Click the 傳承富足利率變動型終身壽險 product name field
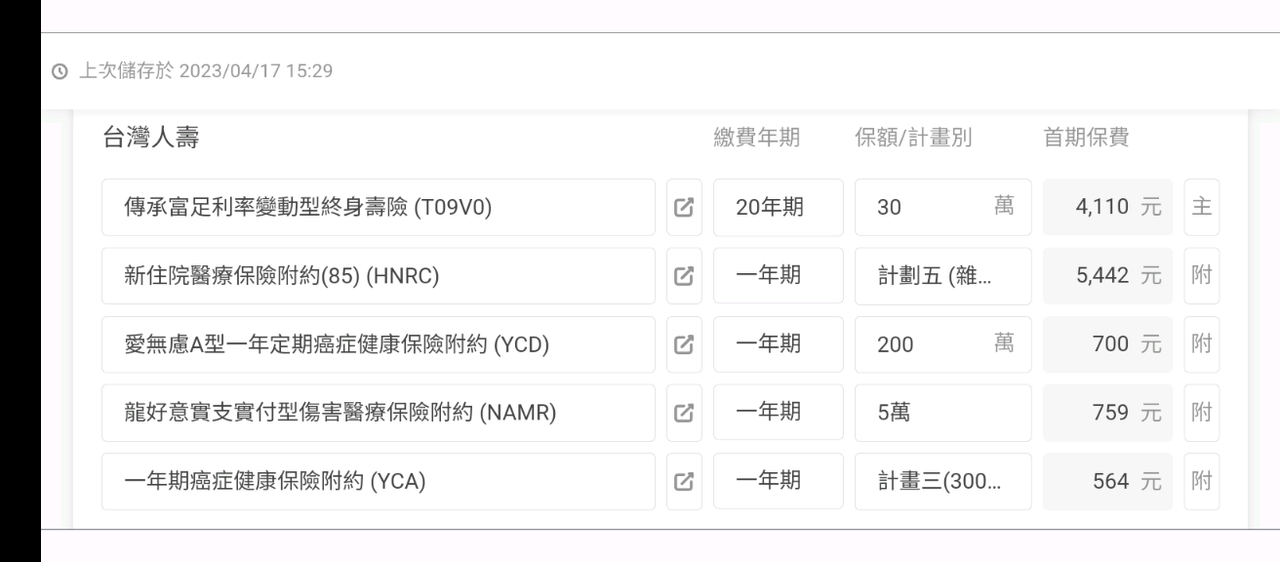The image size is (1280, 562). click(378, 207)
